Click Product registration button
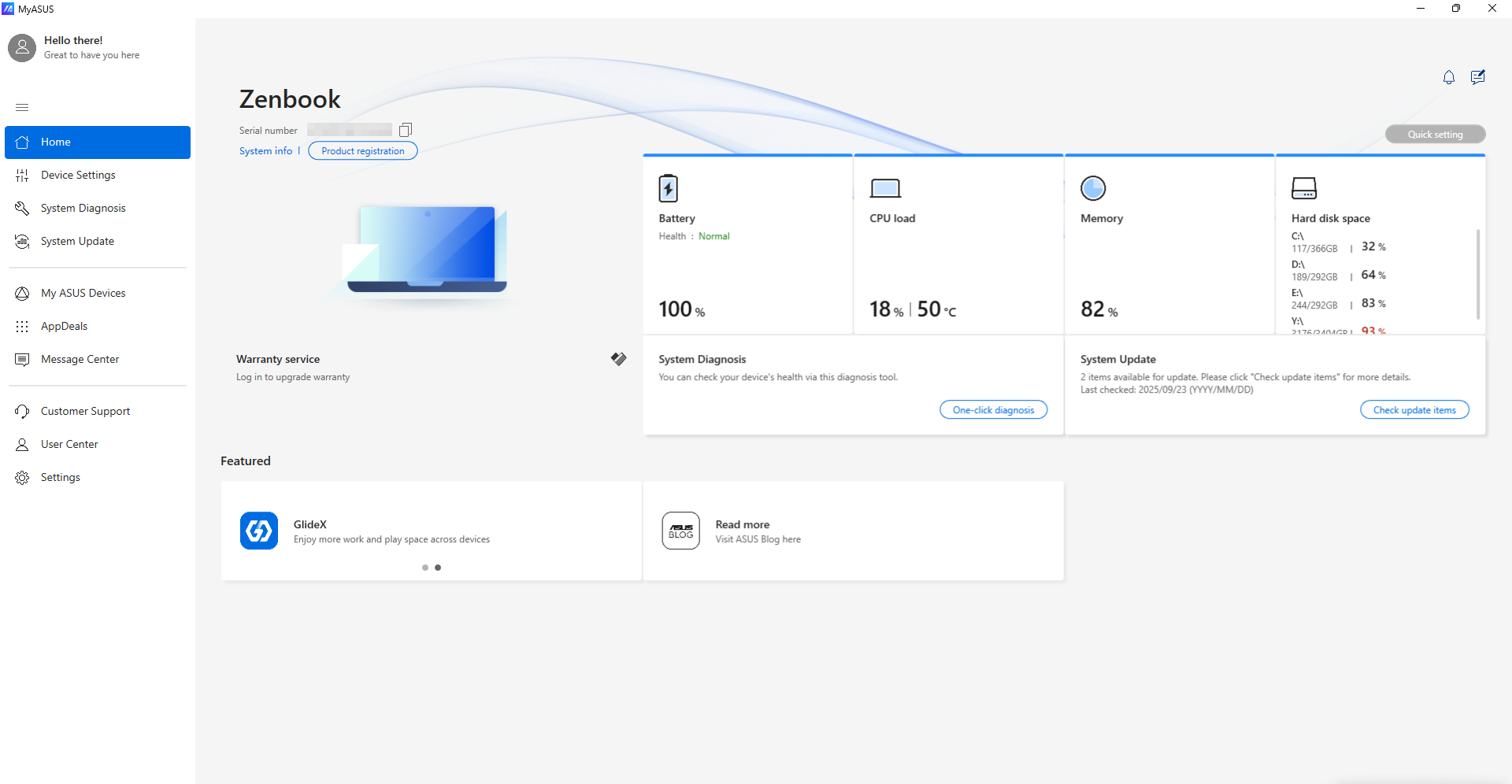This screenshot has width=1512, height=784. 363,150
